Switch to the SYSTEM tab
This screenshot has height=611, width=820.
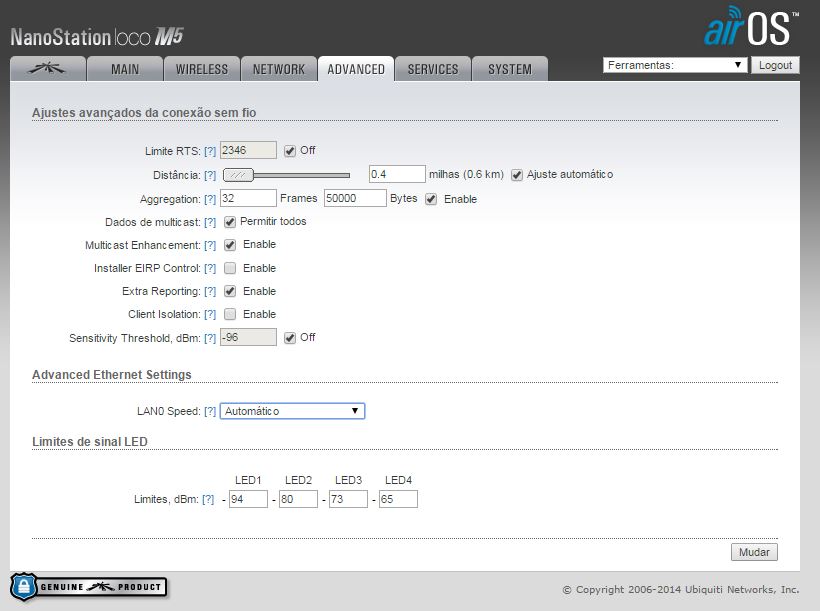click(510, 69)
